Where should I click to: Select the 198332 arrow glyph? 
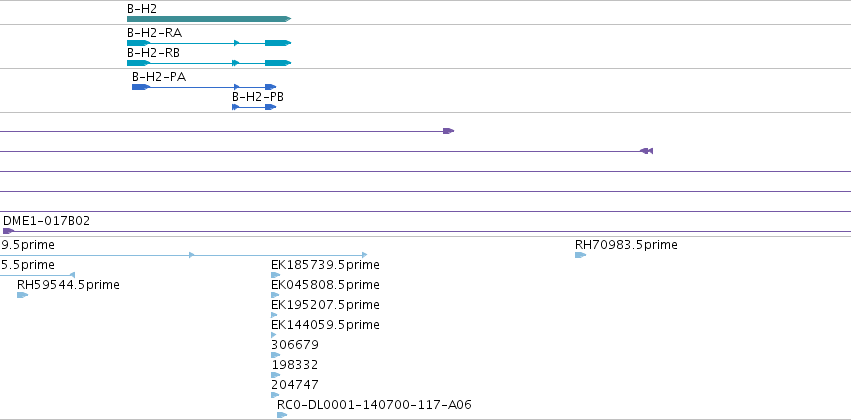click(276, 376)
